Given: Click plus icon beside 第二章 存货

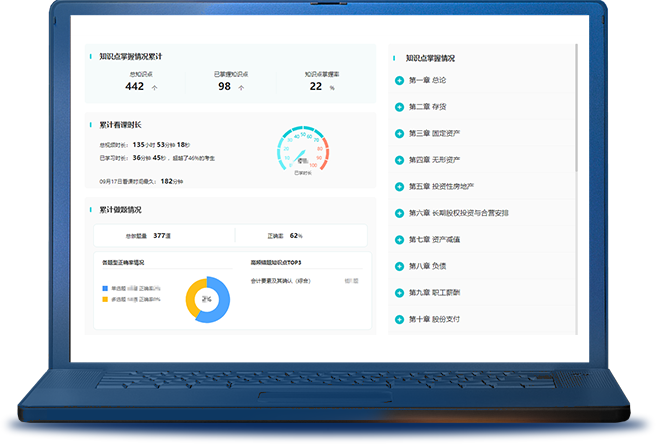Looking at the screenshot, I should 400,106.
